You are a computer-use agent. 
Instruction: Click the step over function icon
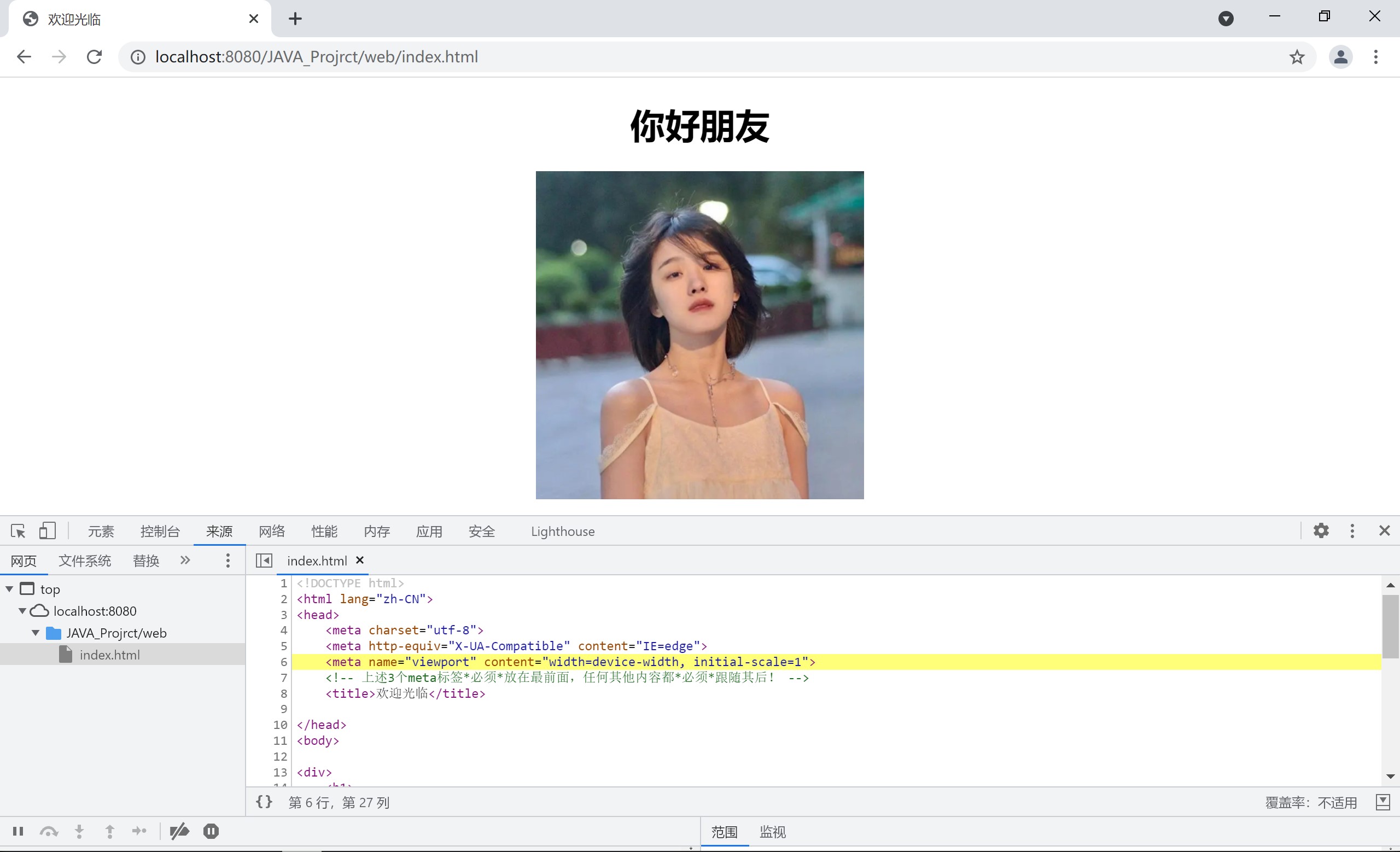coord(49,832)
